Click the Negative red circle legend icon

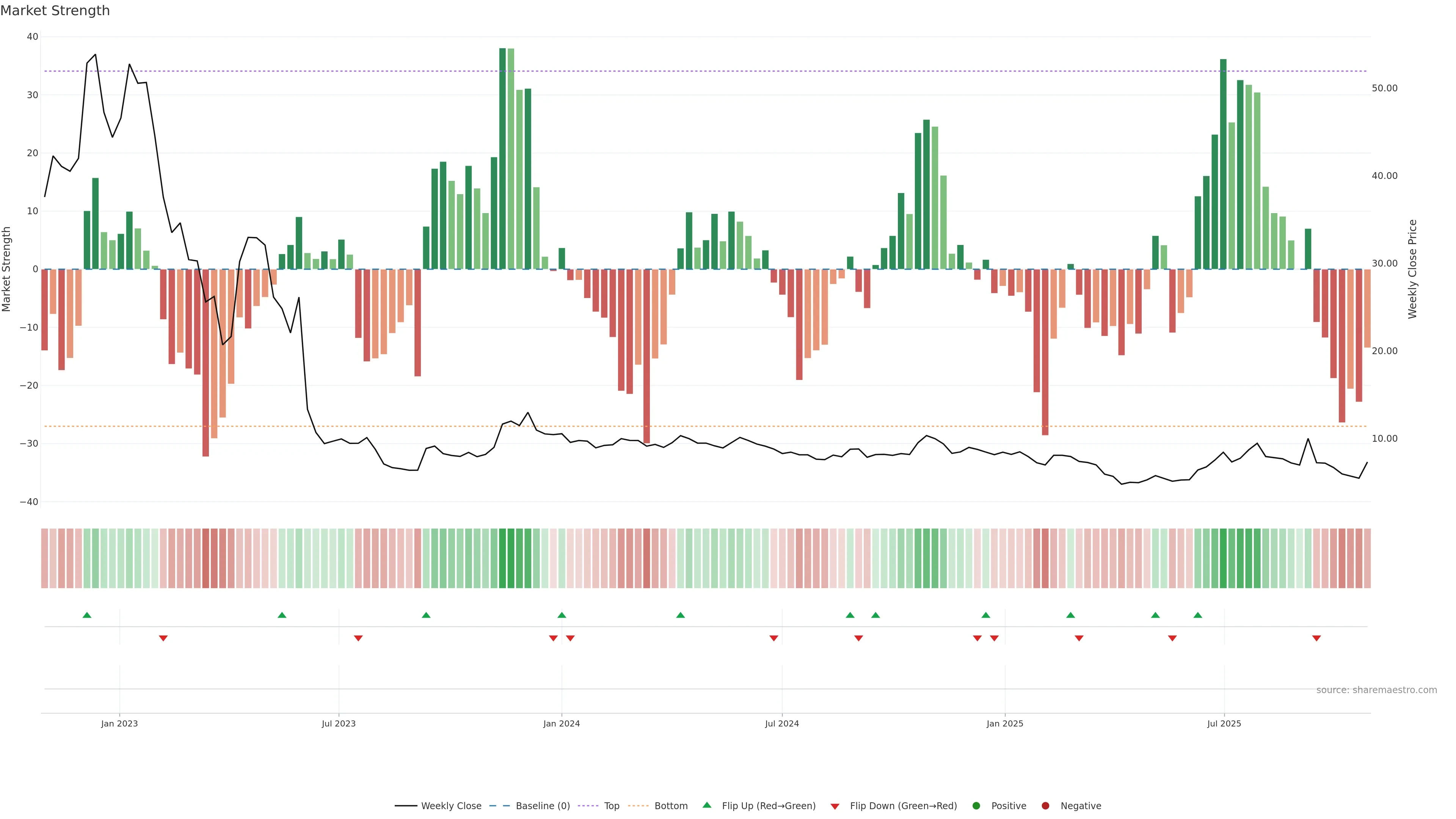pyautogui.click(x=1045, y=805)
